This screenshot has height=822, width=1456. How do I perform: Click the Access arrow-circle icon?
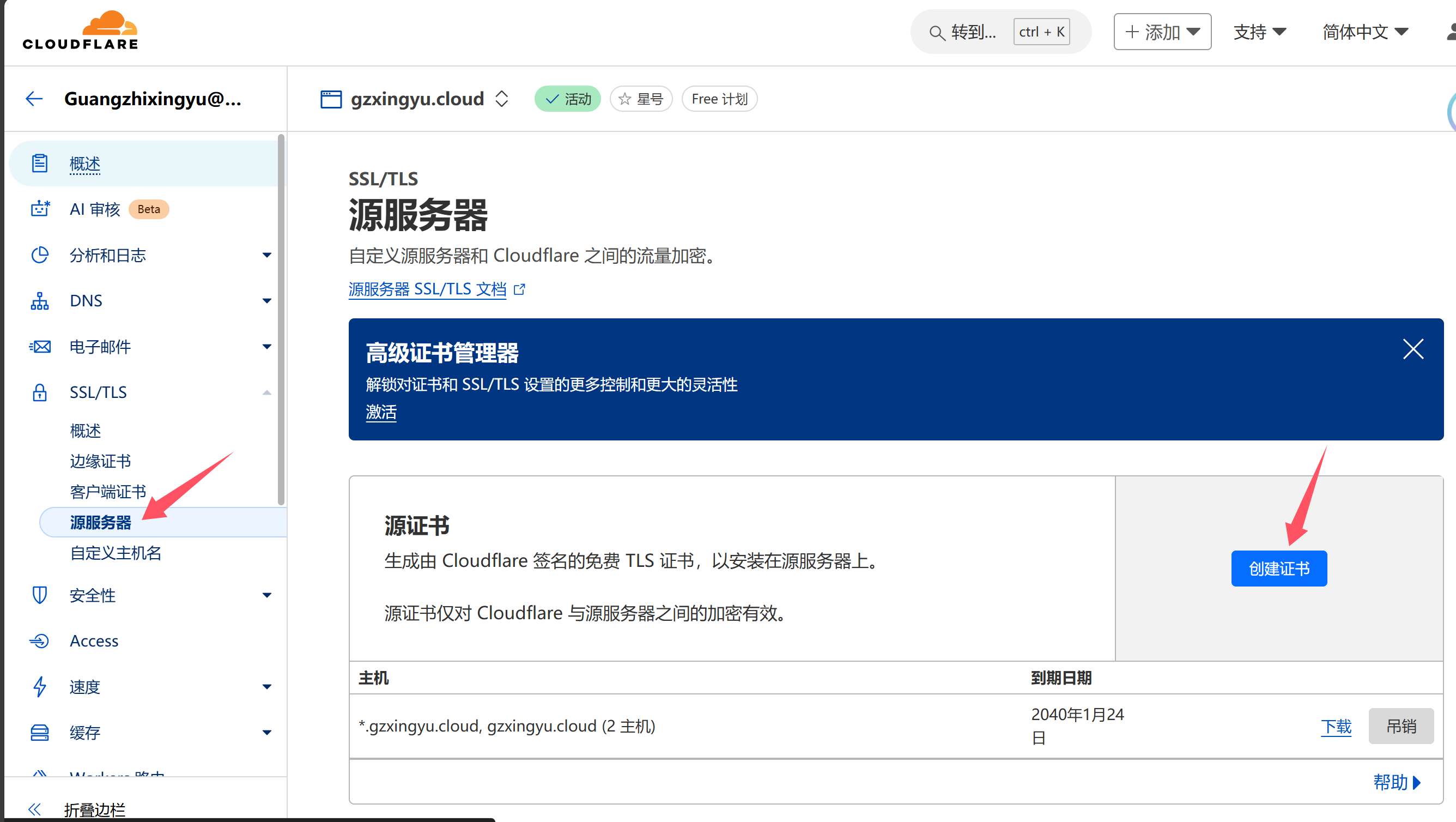40,640
